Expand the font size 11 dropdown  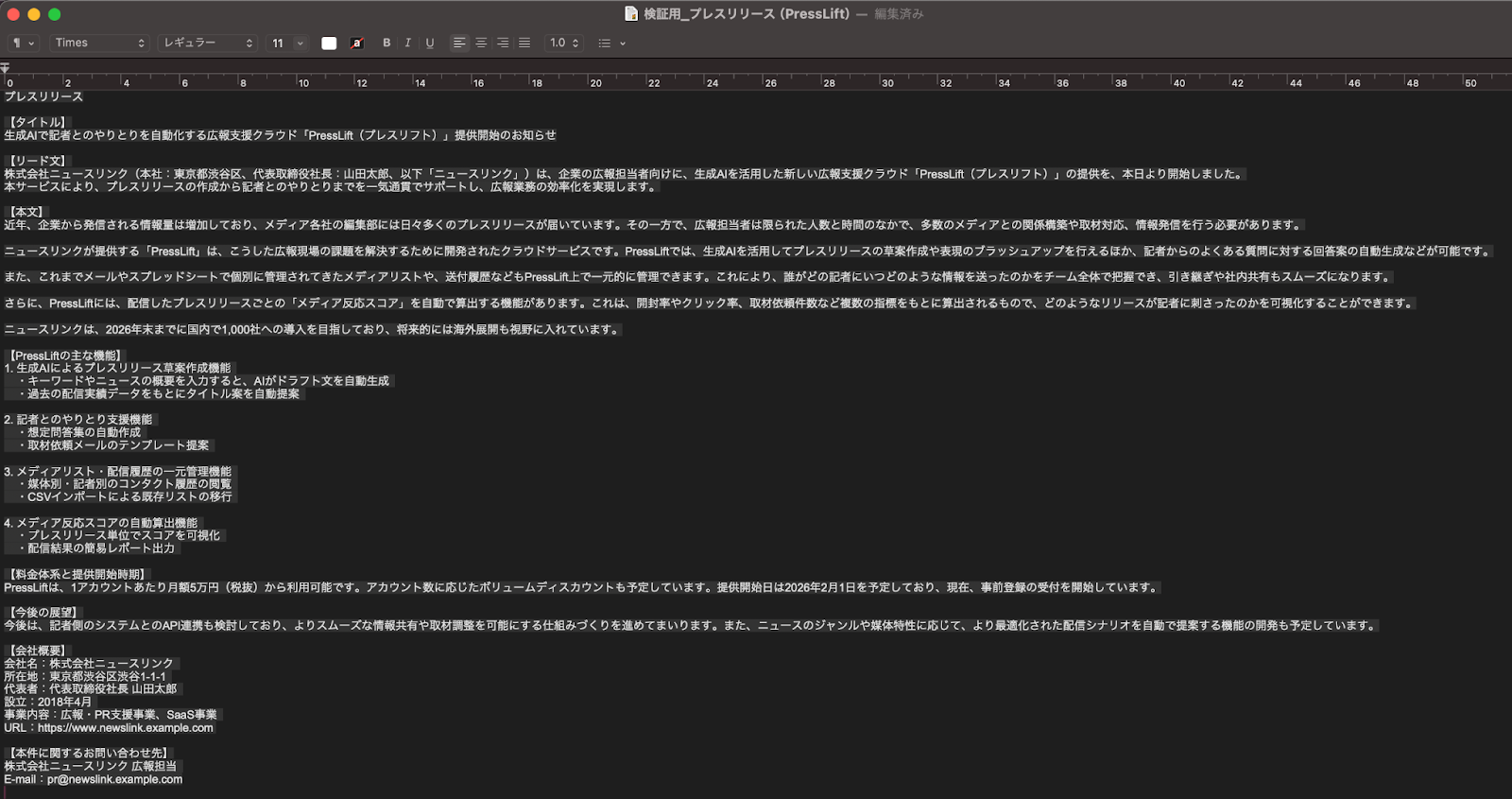coord(287,43)
